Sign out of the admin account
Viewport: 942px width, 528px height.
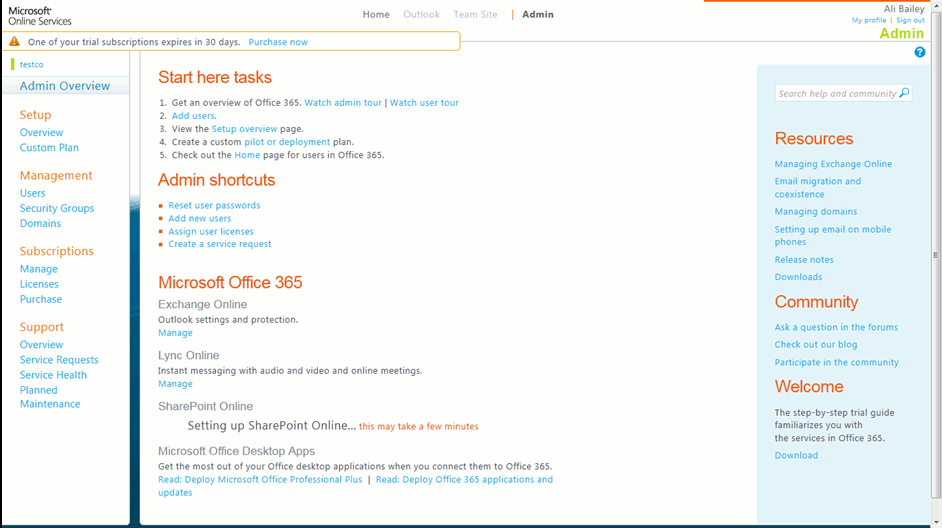coord(910,20)
